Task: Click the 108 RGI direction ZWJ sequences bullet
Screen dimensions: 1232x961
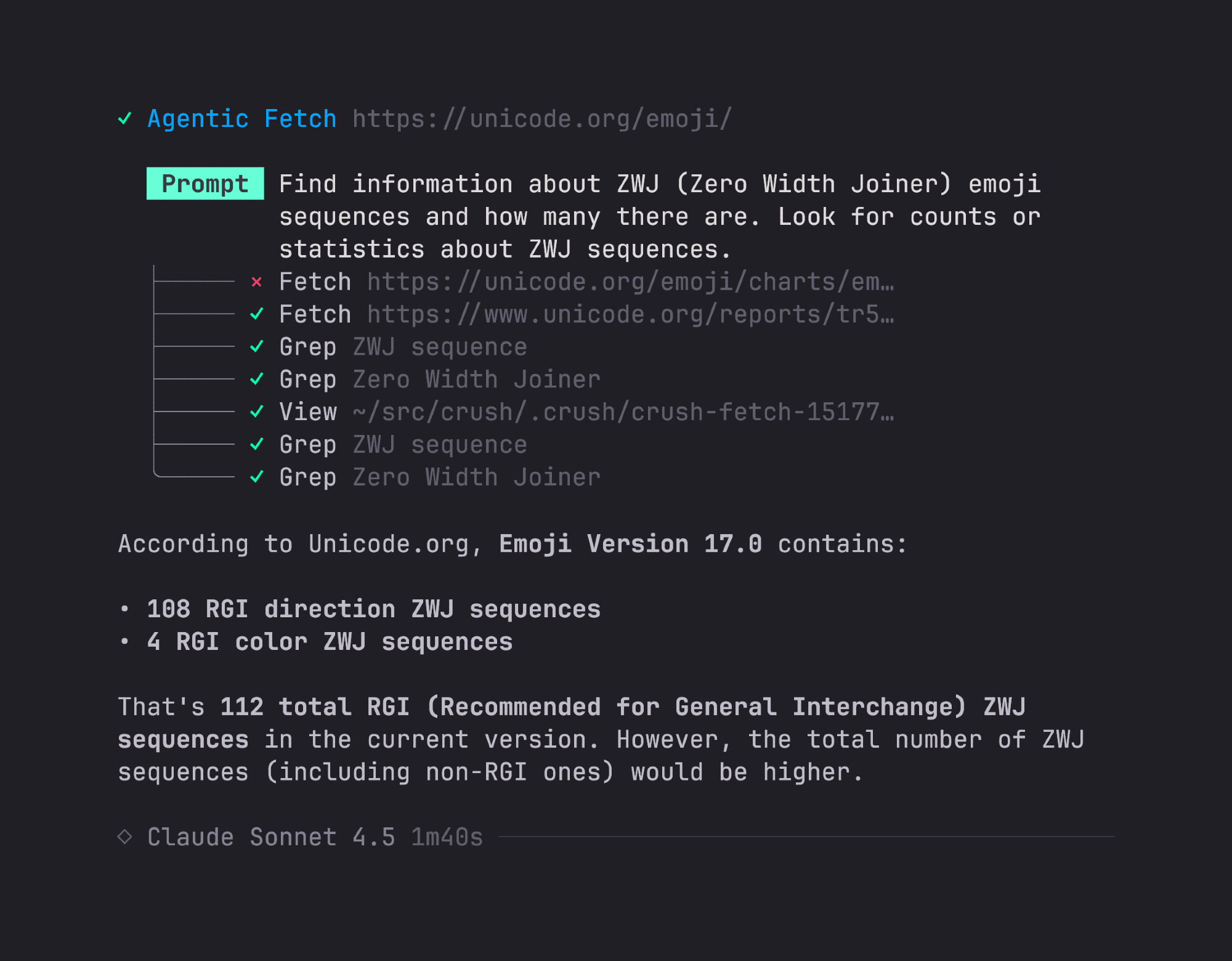Action: click(x=373, y=609)
